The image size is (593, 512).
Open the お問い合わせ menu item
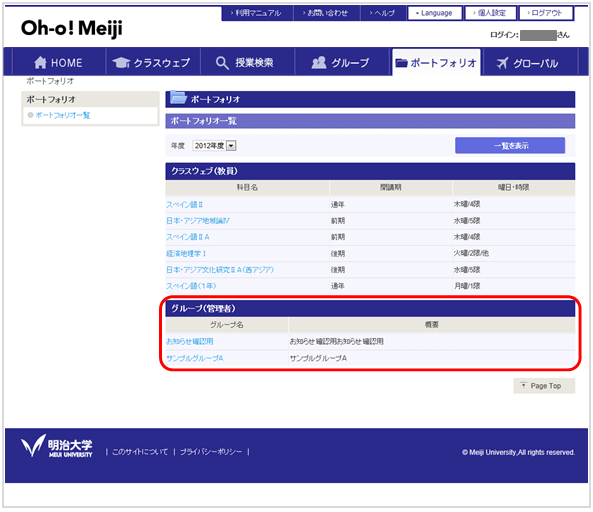(327, 13)
